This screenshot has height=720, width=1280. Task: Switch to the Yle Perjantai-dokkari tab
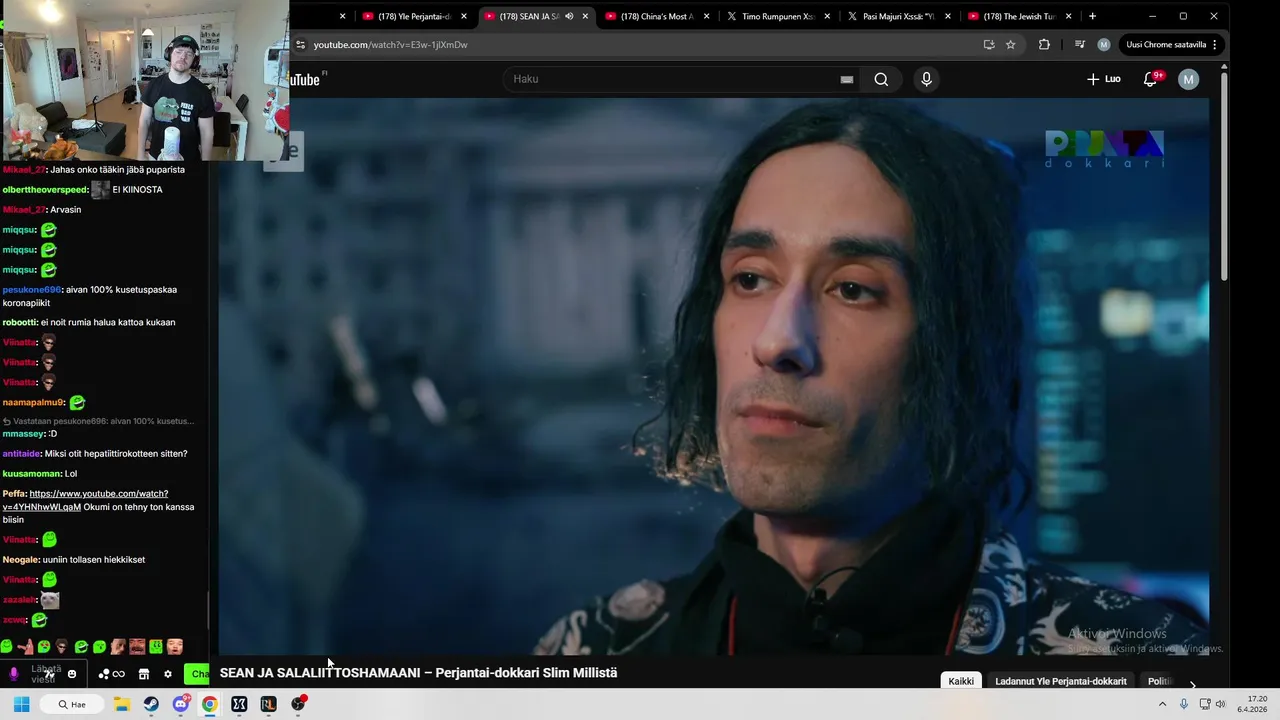(415, 16)
